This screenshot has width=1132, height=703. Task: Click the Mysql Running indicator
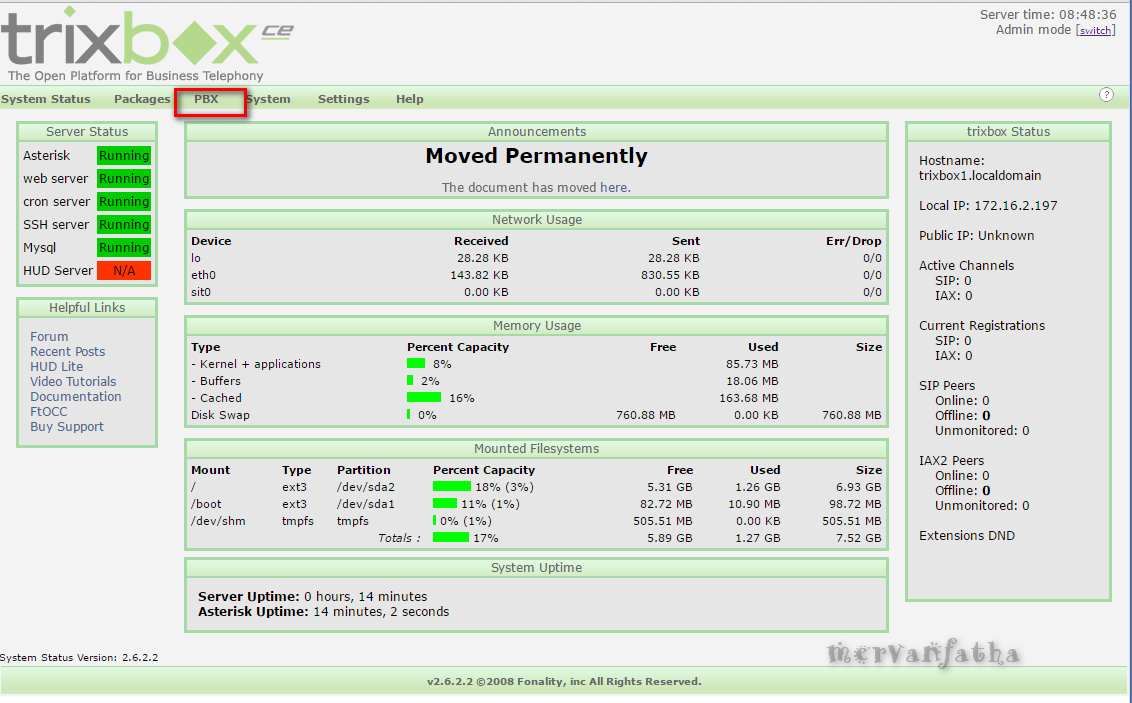(123, 247)
